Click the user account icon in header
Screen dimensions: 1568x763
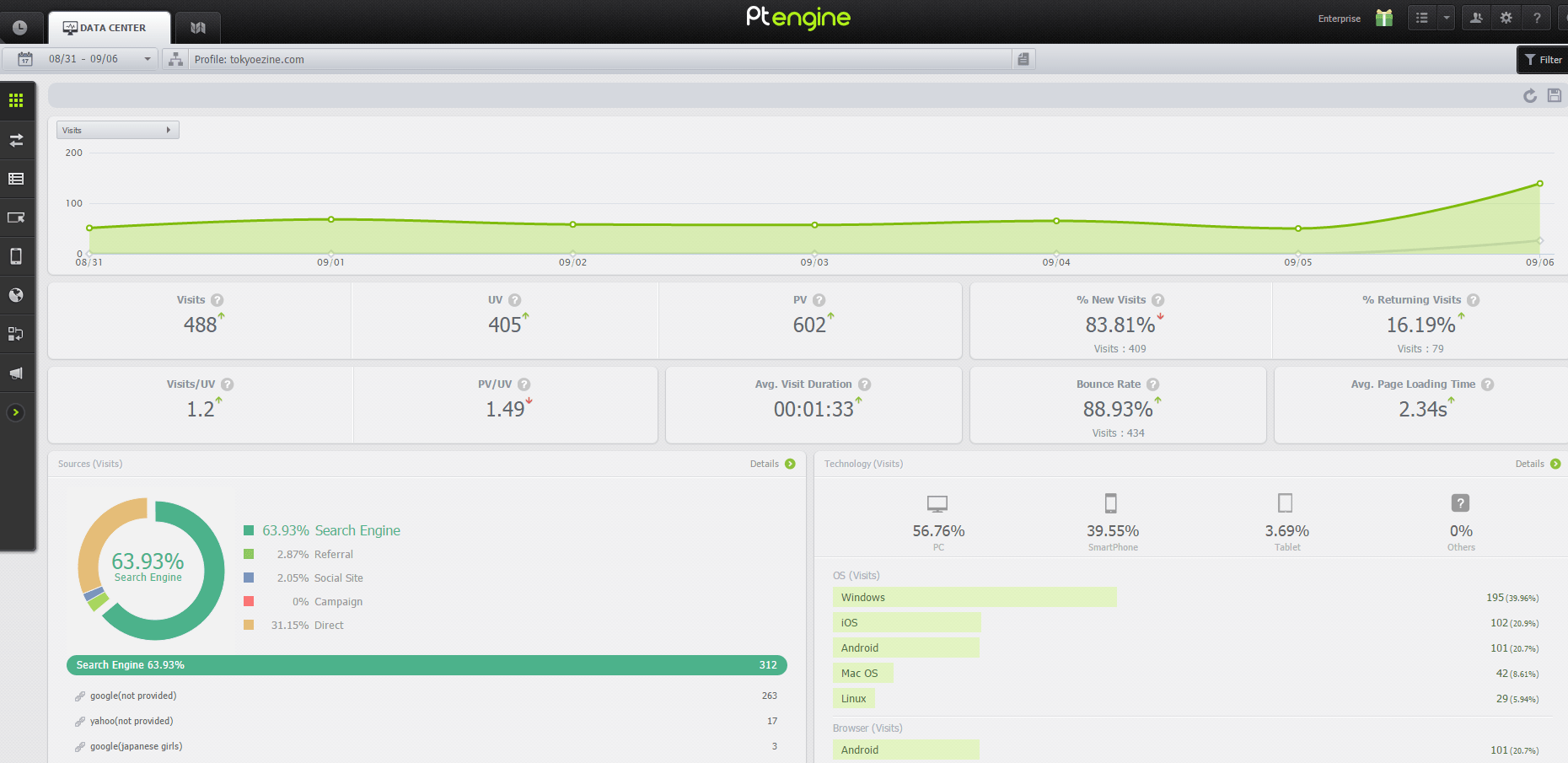[1476, 18]
